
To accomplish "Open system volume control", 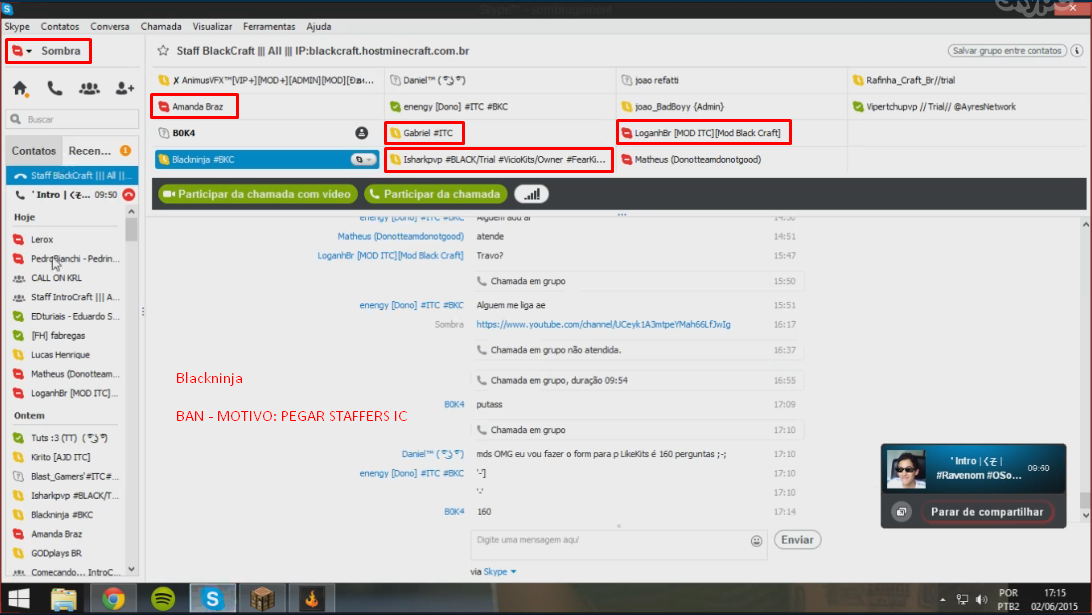I will (x=982, y=600).
